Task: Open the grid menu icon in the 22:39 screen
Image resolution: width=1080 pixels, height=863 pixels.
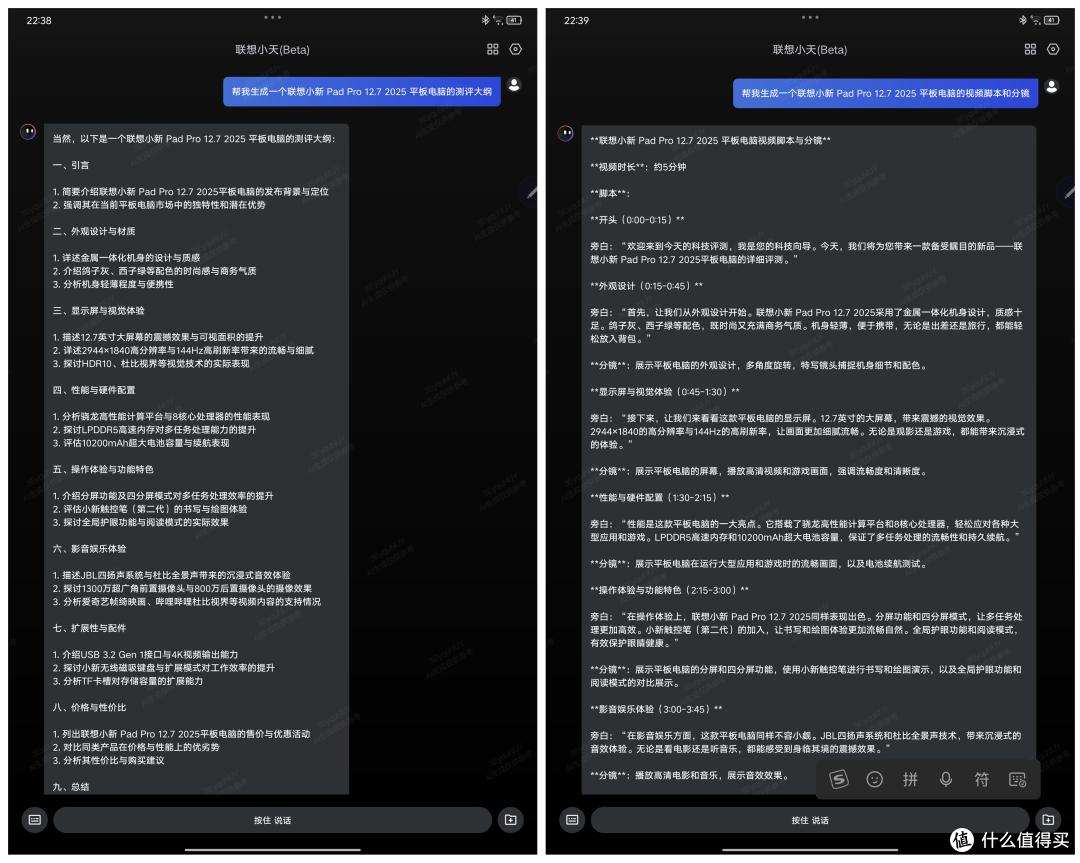Action: pos(1030,49)
